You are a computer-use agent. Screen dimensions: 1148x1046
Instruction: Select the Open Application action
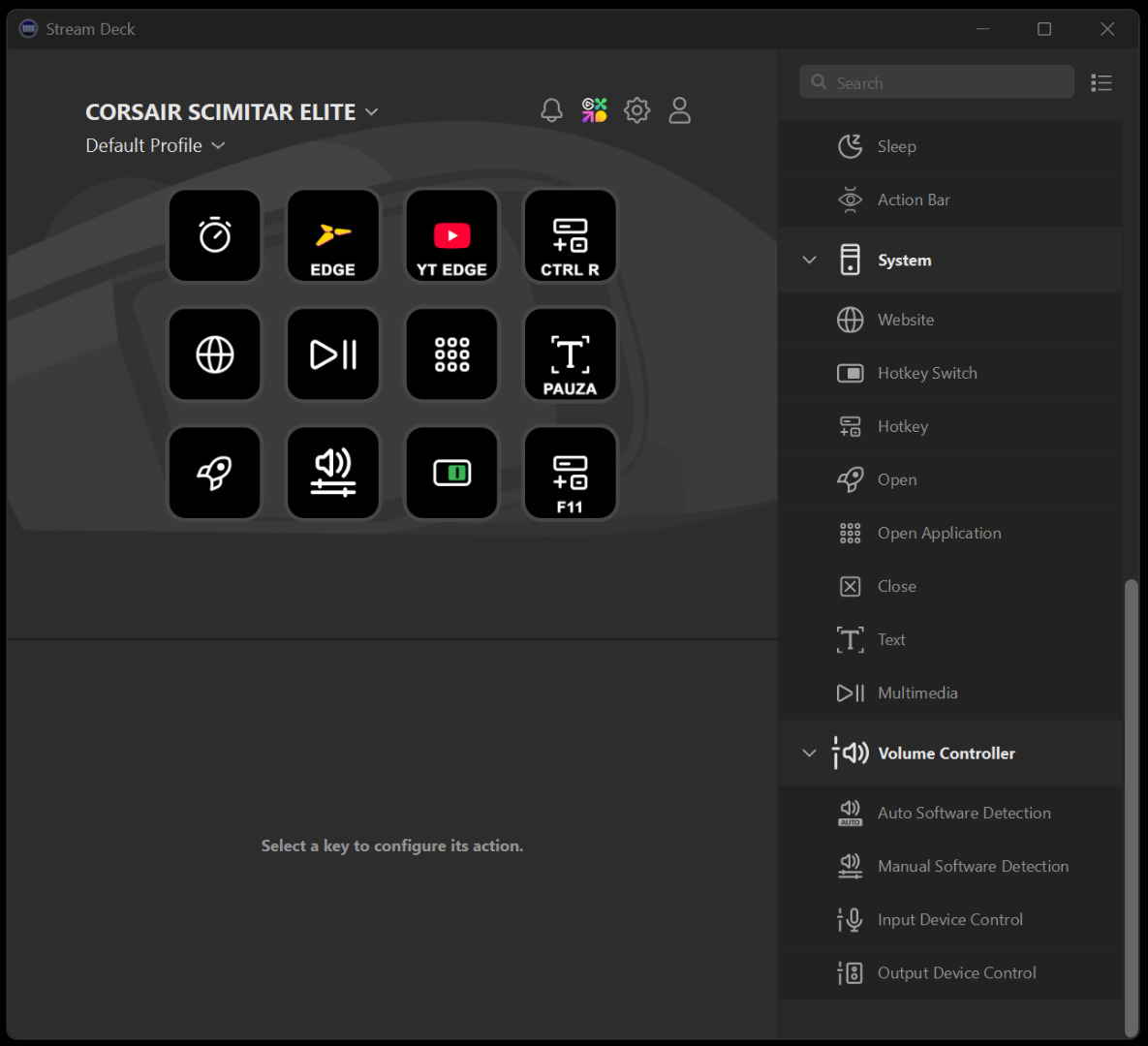(x=938, y=533)
